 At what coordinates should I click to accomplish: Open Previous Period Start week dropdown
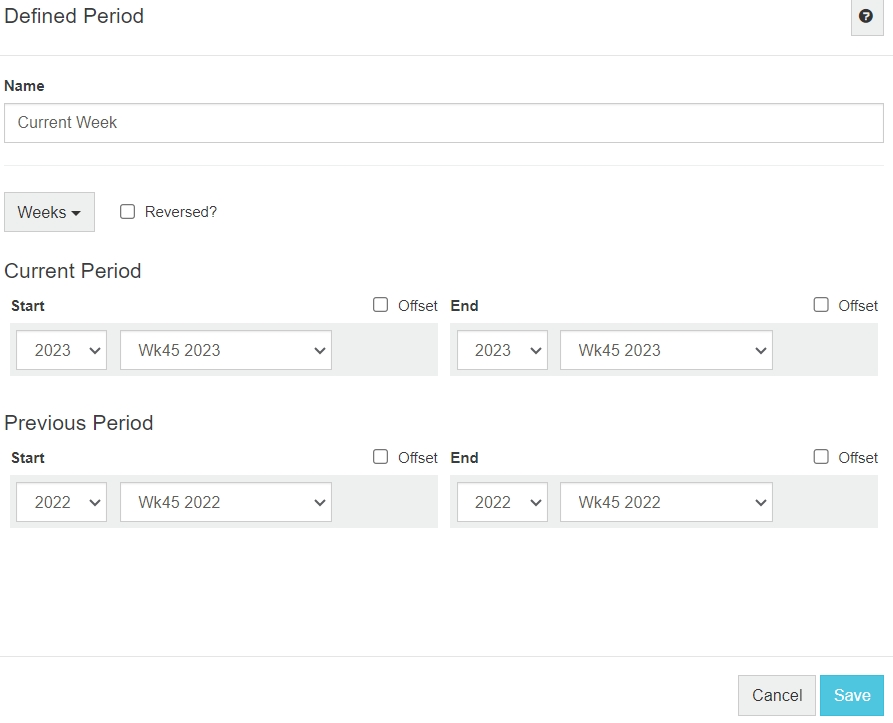[x=226, y=502]
